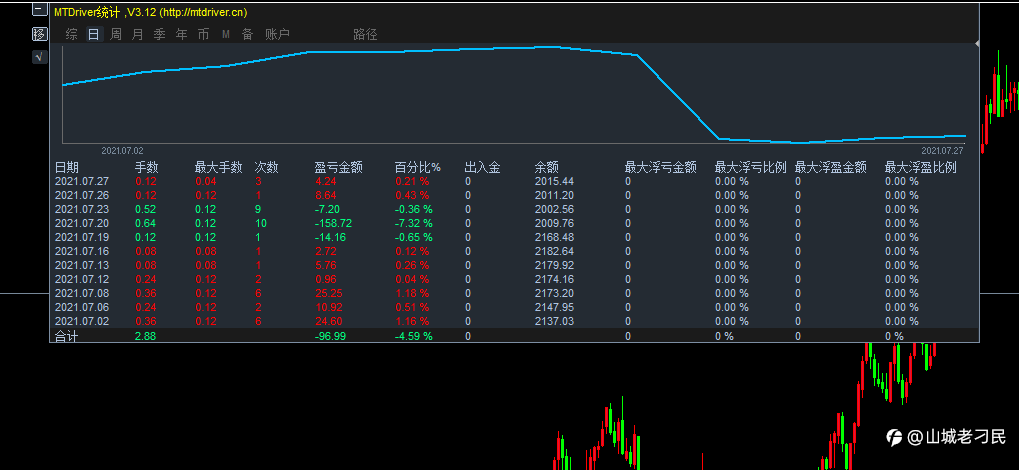Screen dimensions: 1019x470
Task: Click the -14.16 loss amount
Action: (331, 237)
